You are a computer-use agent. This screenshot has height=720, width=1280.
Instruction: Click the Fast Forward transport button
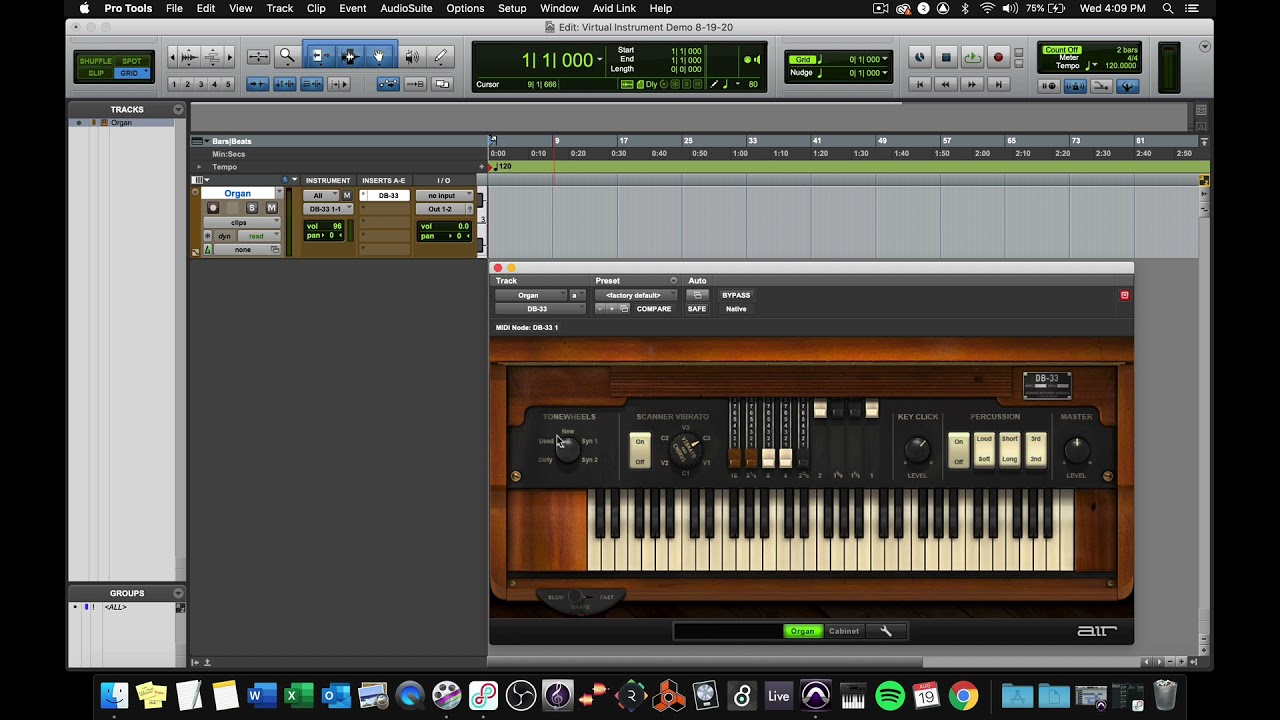pos(972,85)
